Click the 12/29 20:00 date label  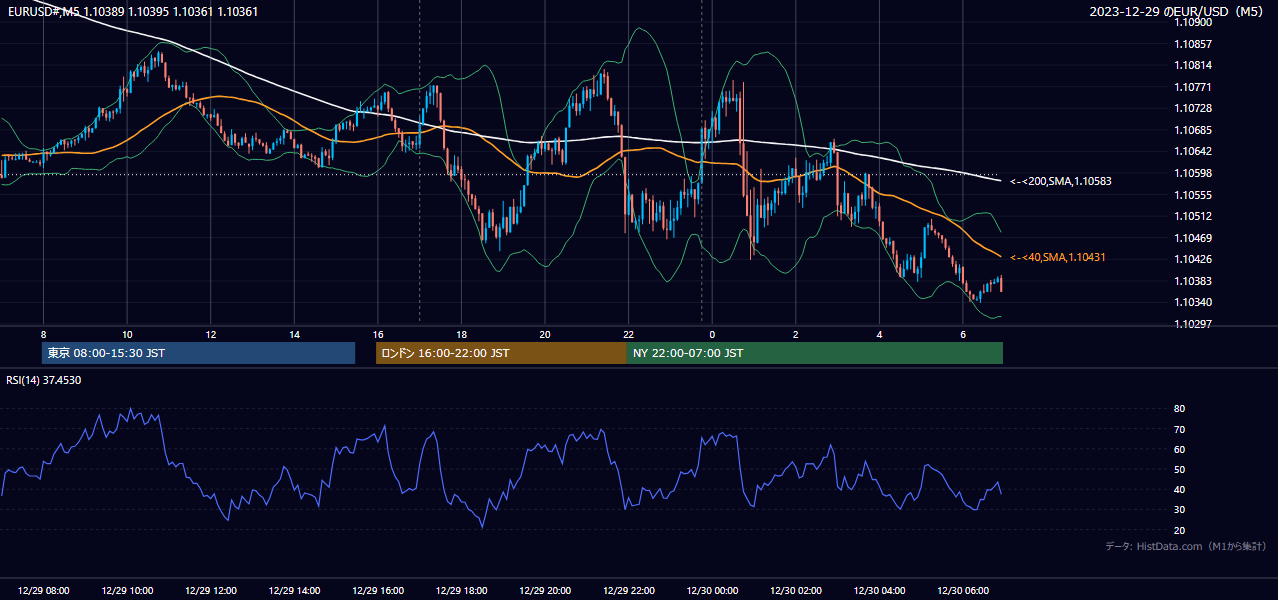[x=544, y=591]
